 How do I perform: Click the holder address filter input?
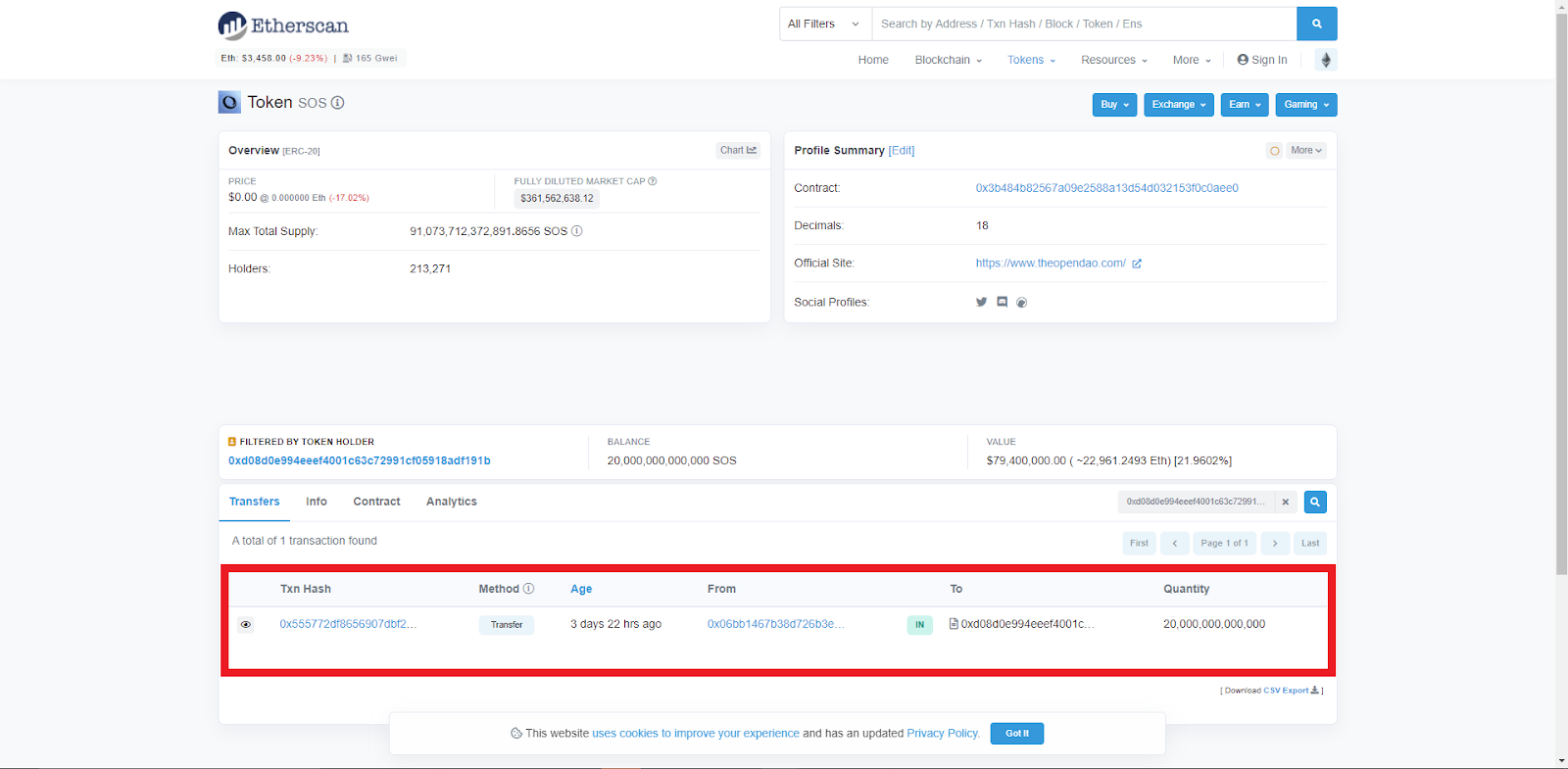[1197, 502]
